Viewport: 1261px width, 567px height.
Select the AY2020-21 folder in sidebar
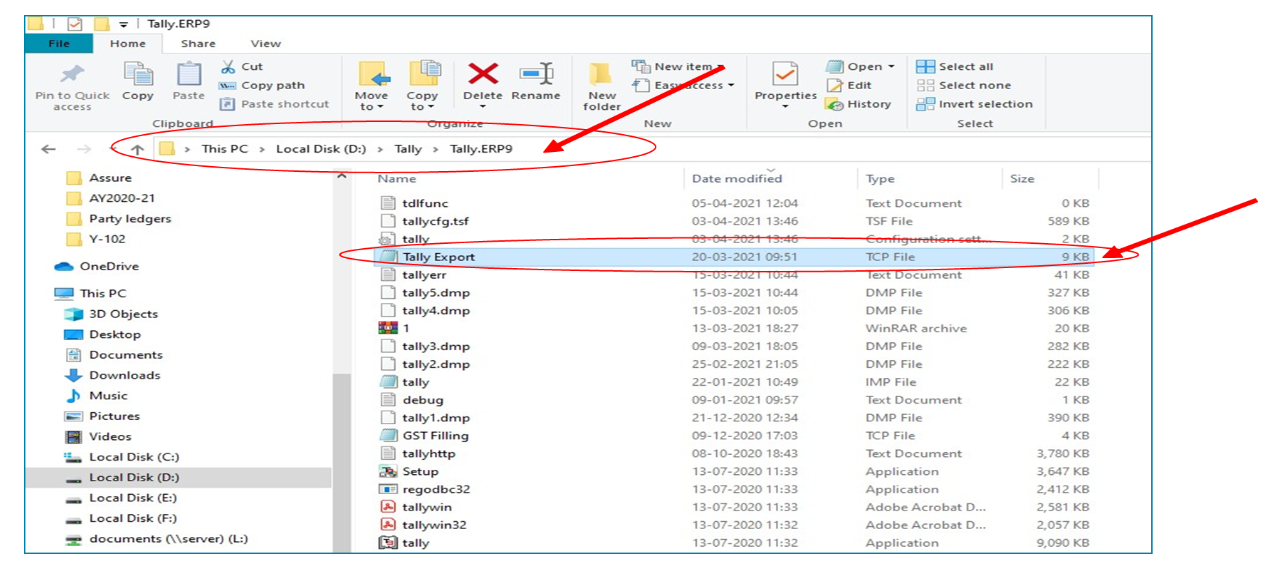pyautogui.click(x=109, y=198)
